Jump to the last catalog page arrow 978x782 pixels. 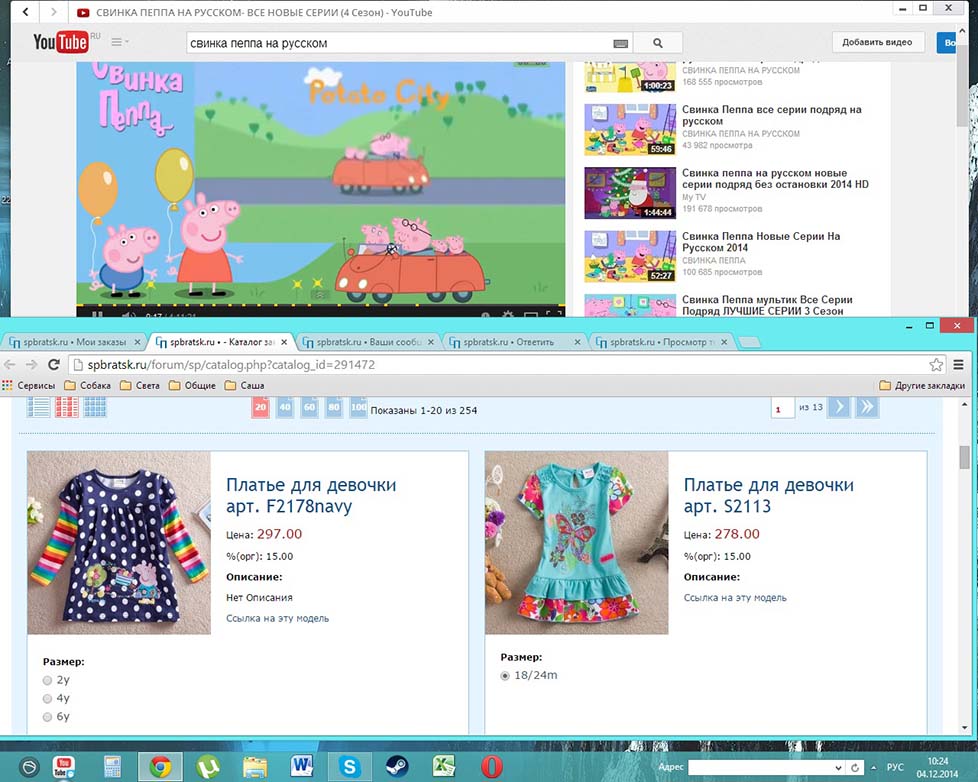tap(866, 407)
